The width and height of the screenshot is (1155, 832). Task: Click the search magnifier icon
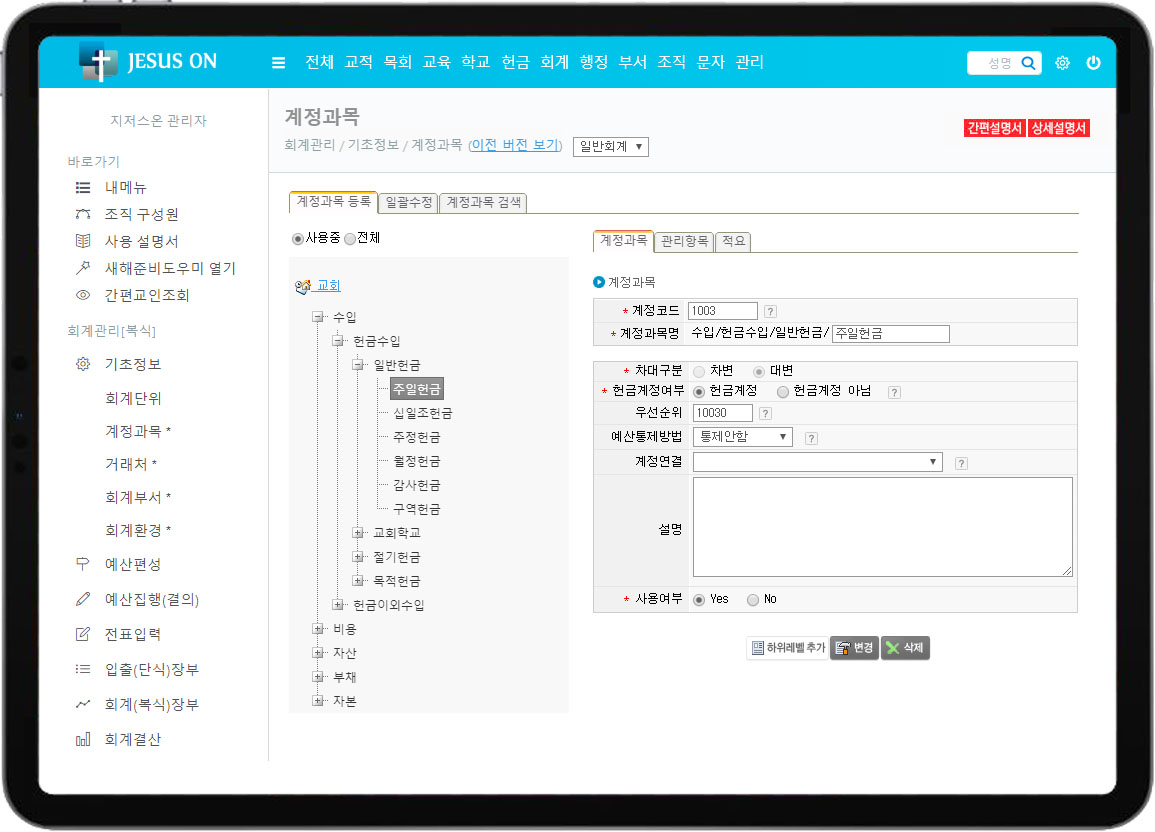point(1028,63)
